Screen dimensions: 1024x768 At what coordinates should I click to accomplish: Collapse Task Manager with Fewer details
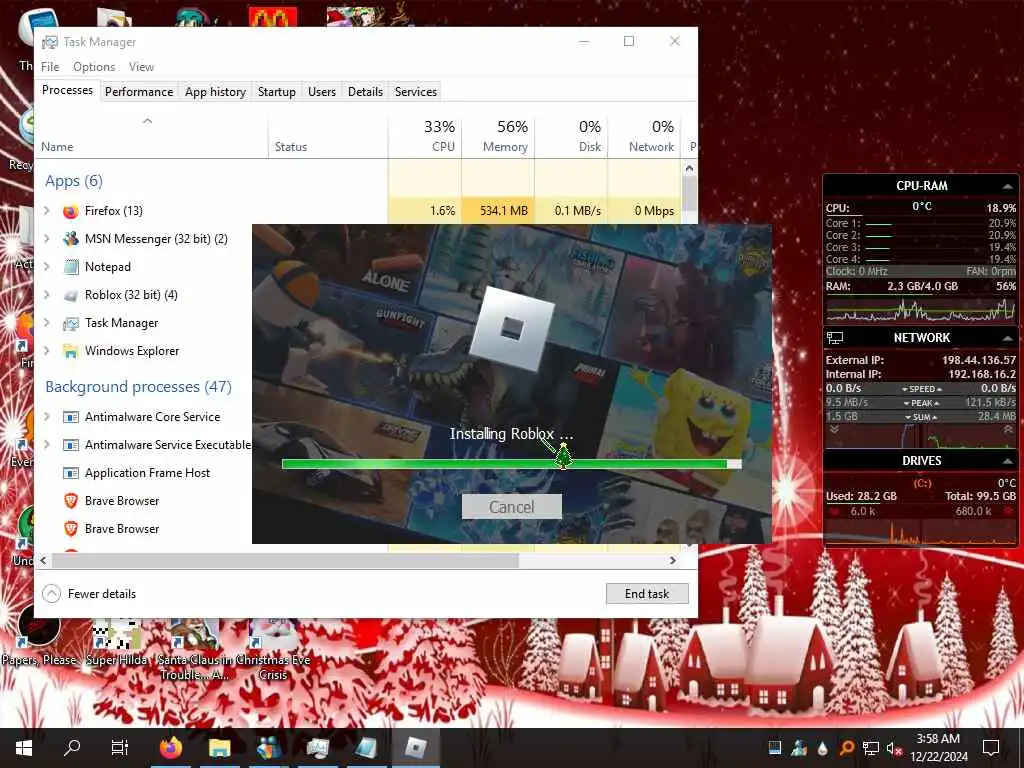point(89,594)
